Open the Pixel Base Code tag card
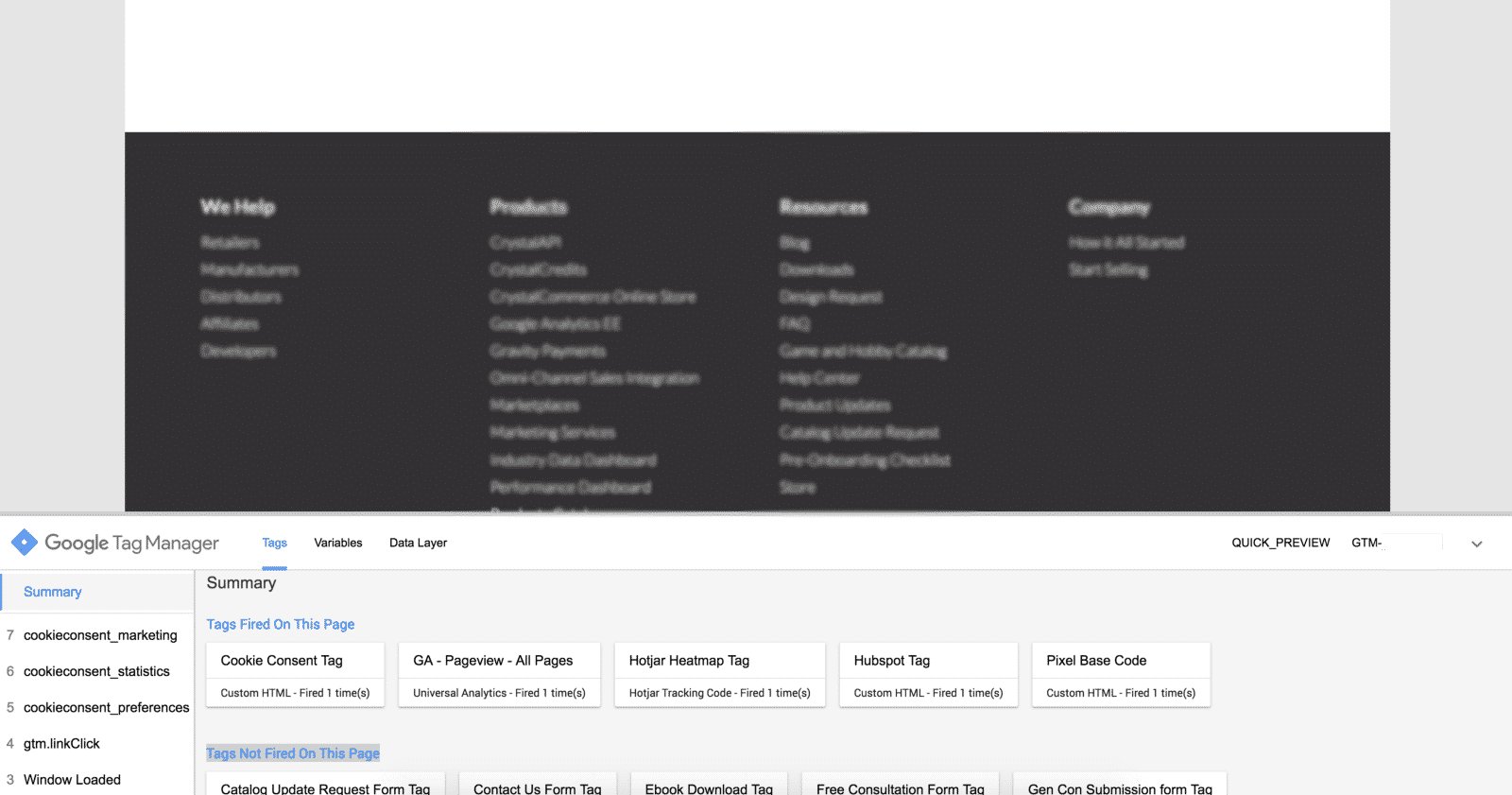Viewport: 1512px width, 795px height. point(1122,675)
